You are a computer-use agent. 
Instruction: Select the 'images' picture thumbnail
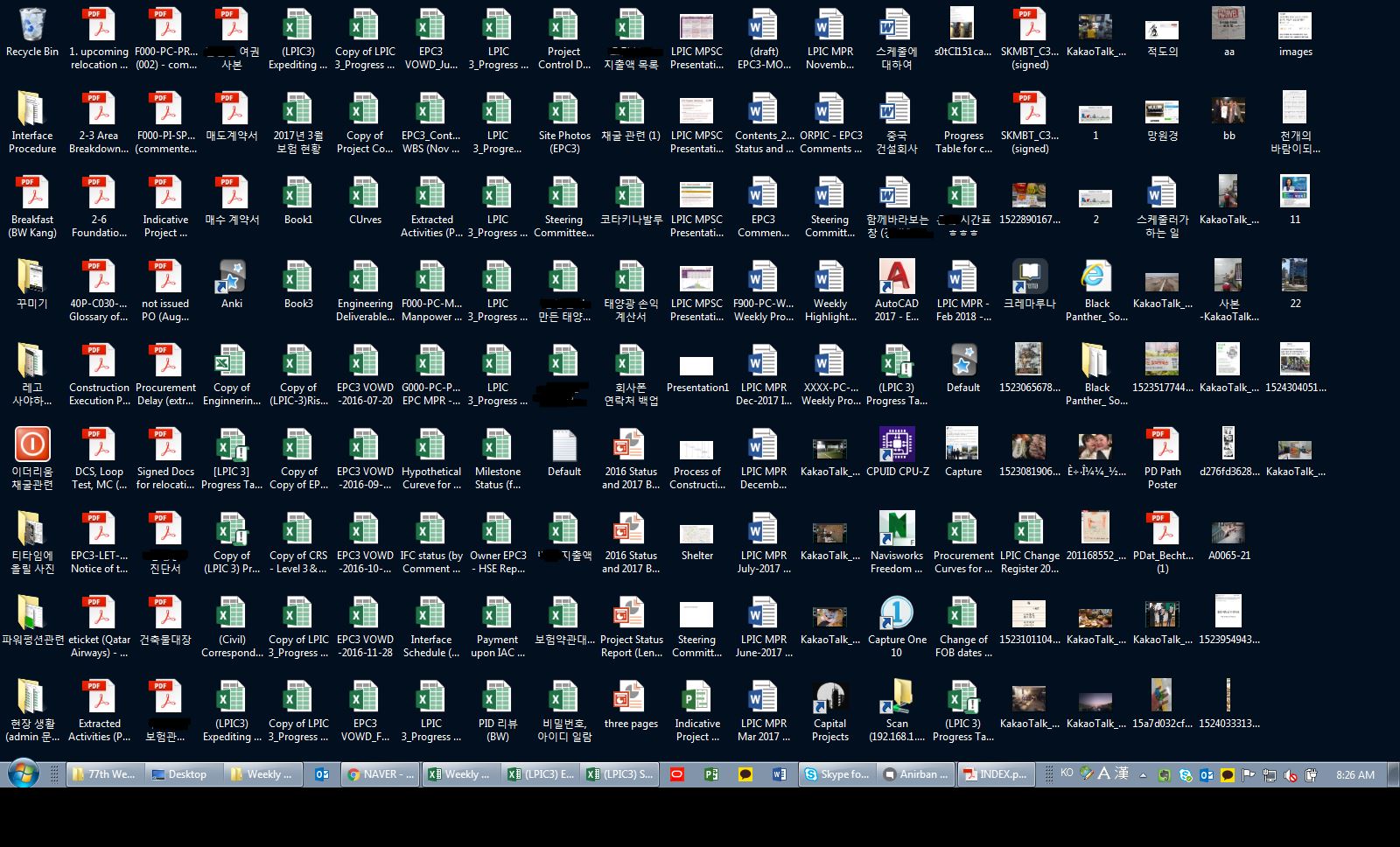pos(1295,33)
